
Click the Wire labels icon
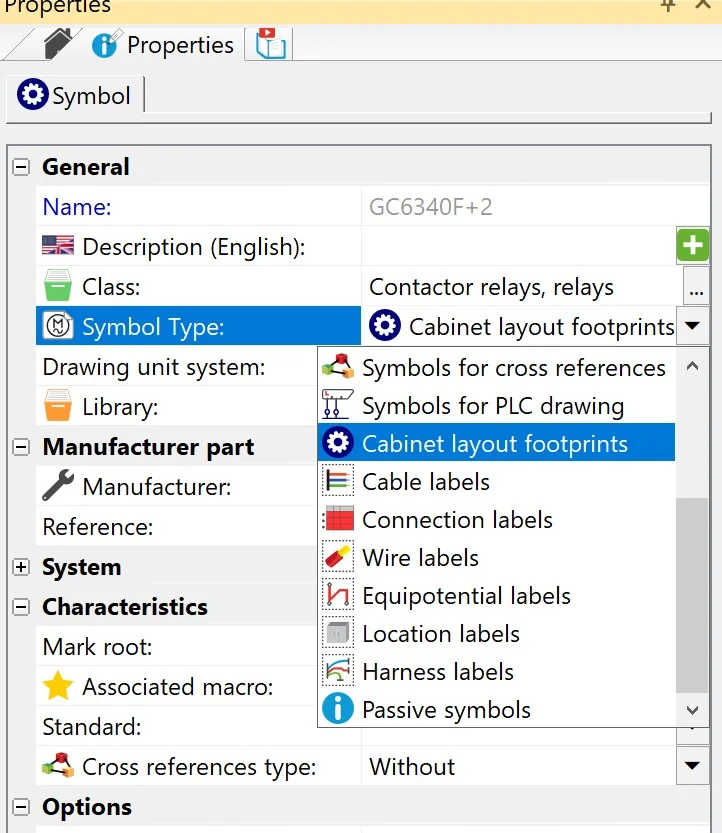click(338, 558)
